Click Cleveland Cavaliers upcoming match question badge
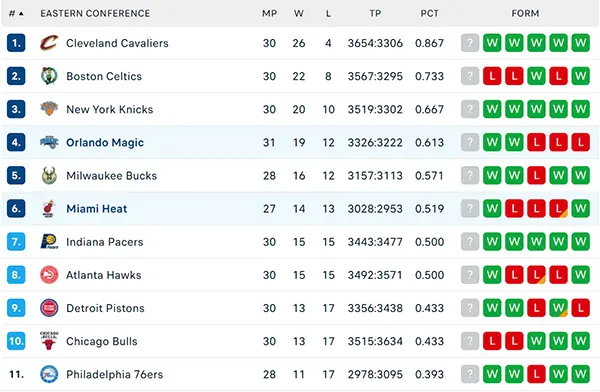600x392 pixels. (470, 43)
